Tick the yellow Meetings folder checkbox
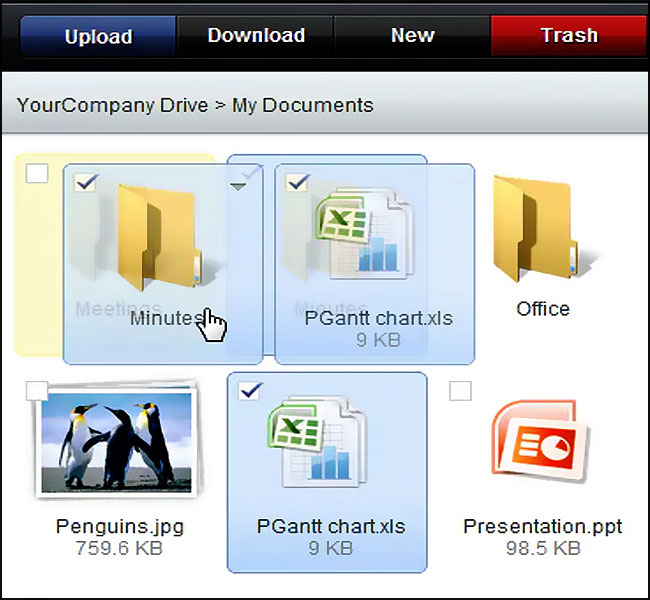The image size is (650, 600). coord(37,173)
